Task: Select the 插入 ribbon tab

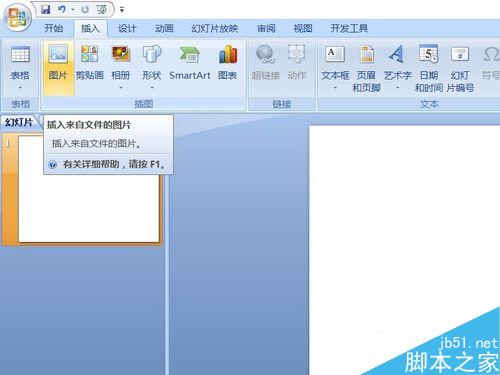Action: pos(91,28)
